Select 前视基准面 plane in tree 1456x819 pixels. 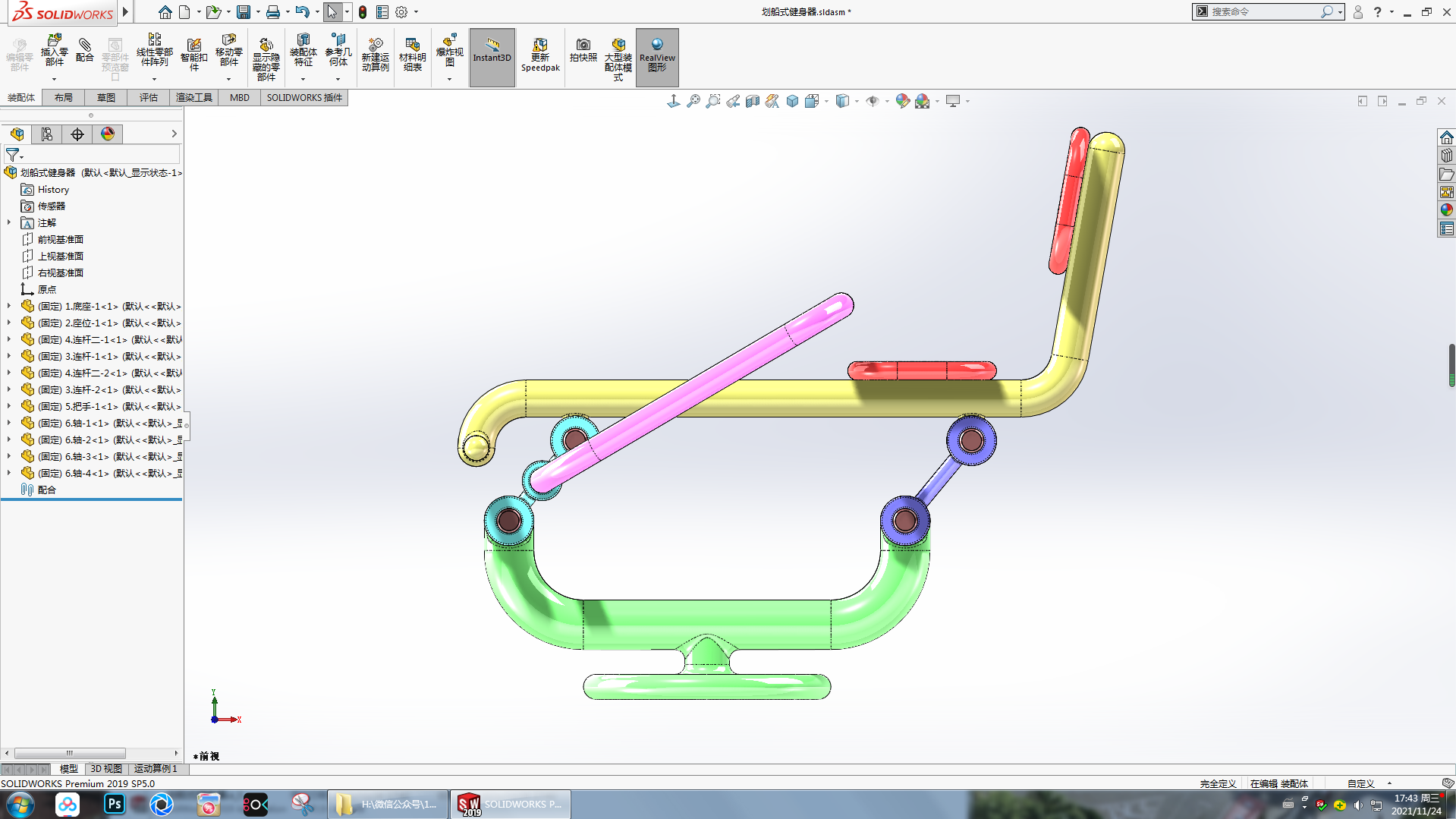point(61,240)
